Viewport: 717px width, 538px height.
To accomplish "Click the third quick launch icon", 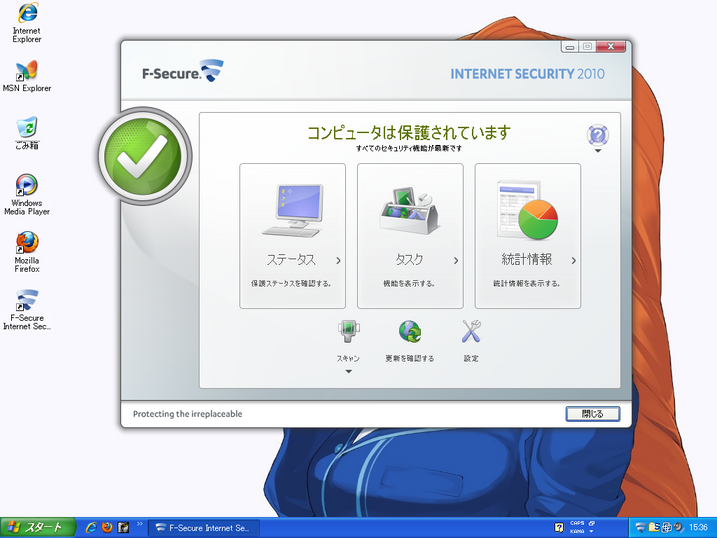I will point(123,527).
